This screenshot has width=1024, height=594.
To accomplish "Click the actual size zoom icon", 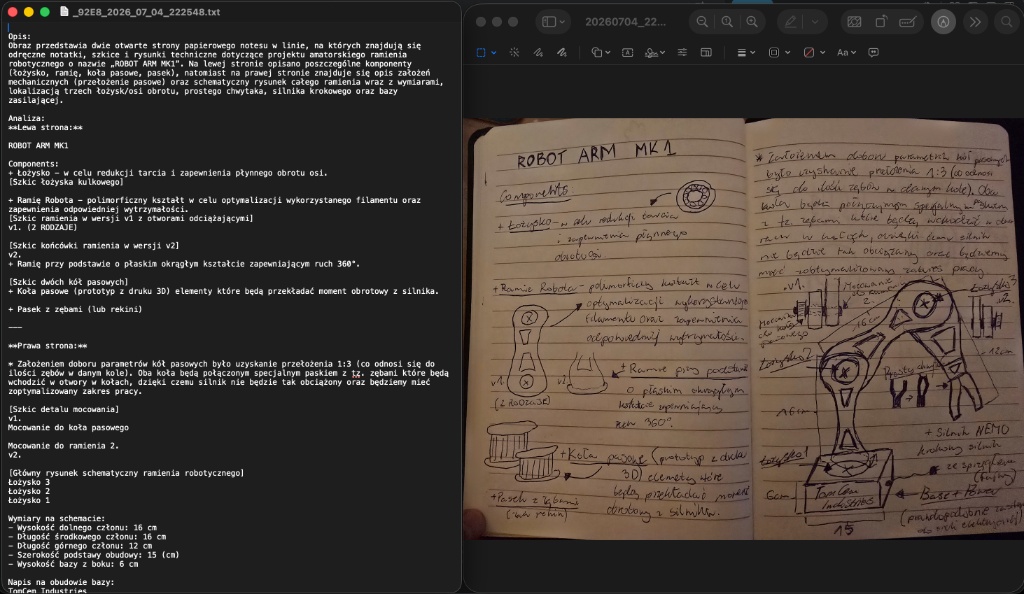I will (x=727, y=22).
